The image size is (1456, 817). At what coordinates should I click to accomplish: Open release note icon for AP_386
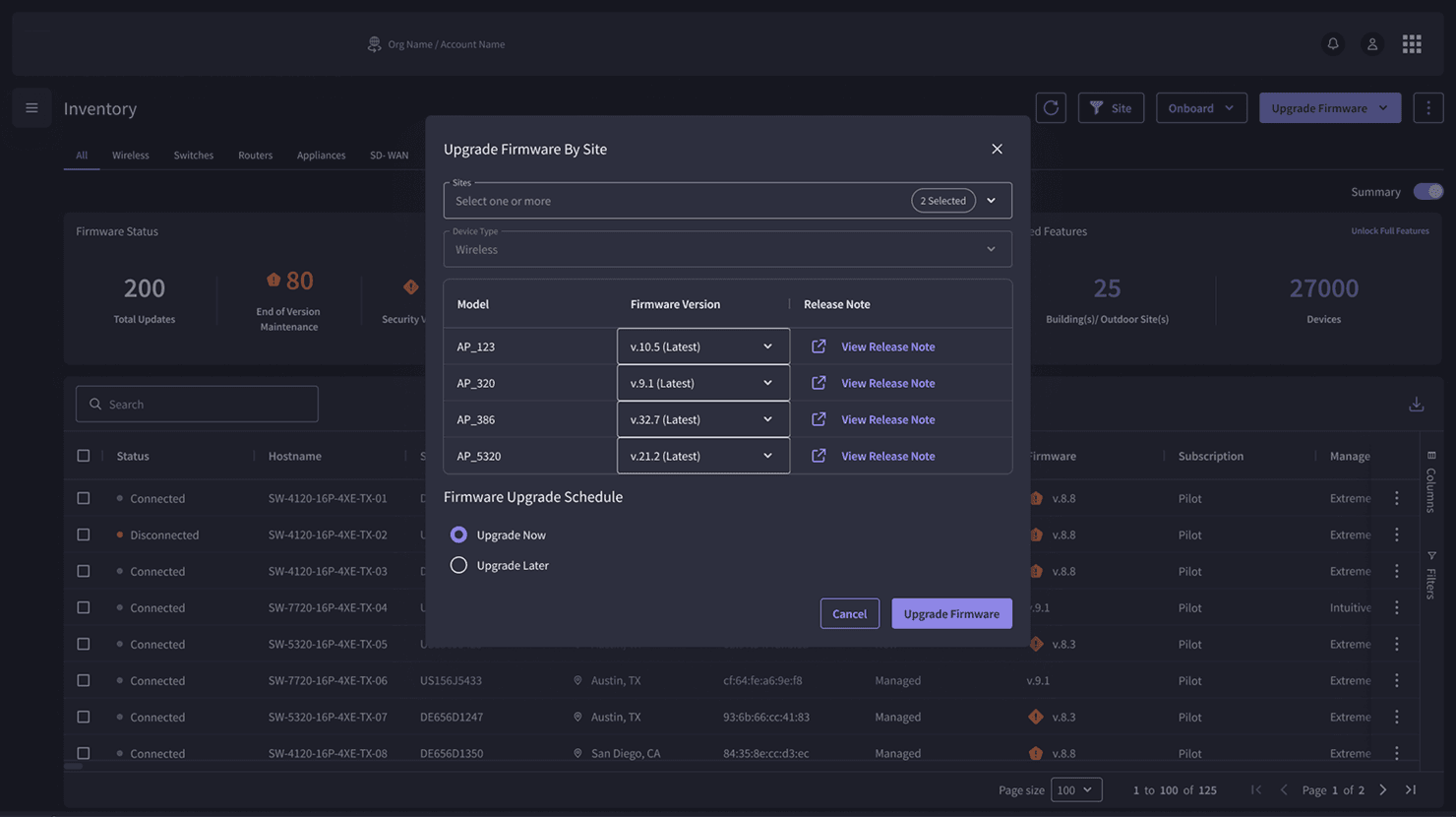tap(819, 419)
